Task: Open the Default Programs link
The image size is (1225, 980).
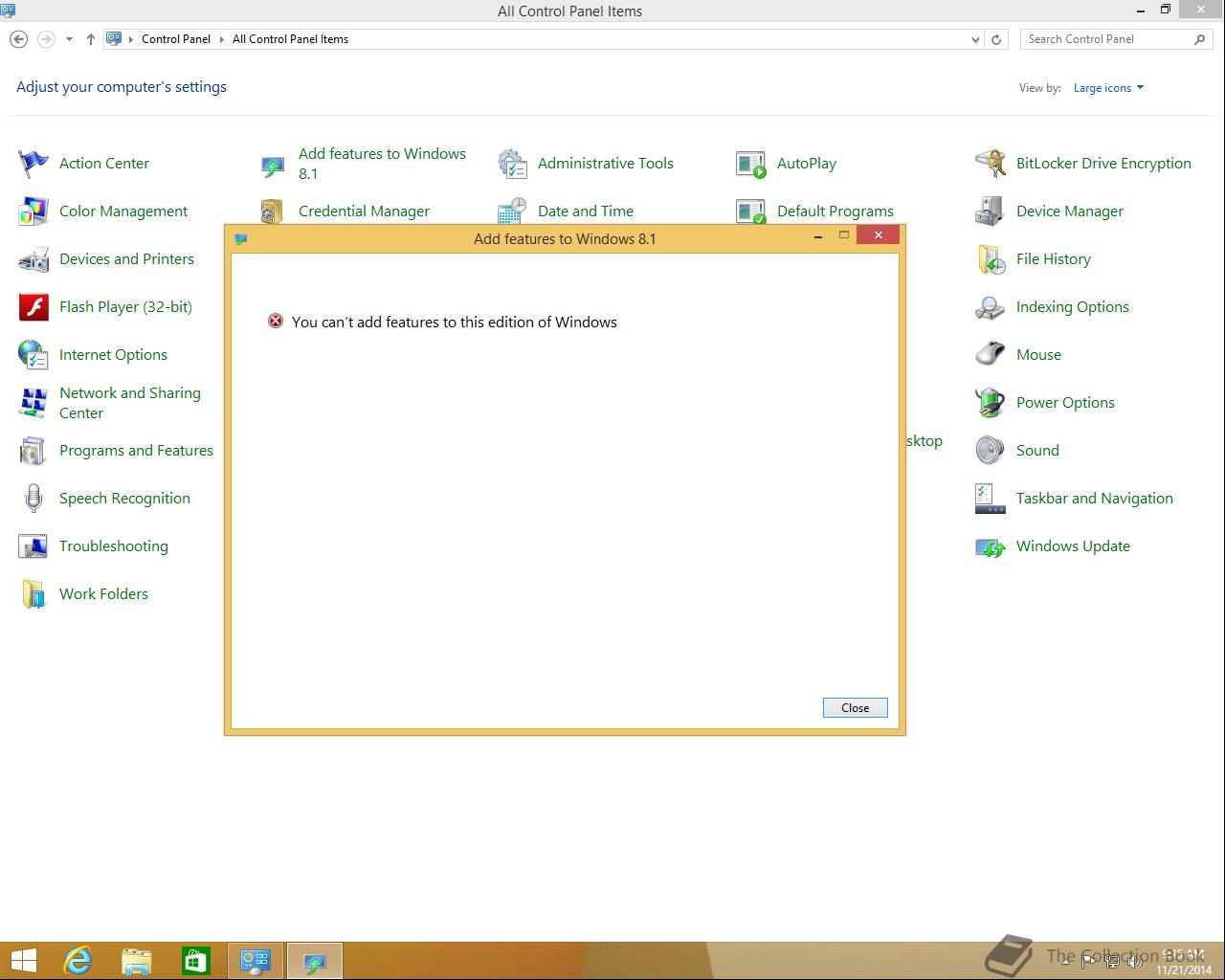Action: tap(835, 212)
